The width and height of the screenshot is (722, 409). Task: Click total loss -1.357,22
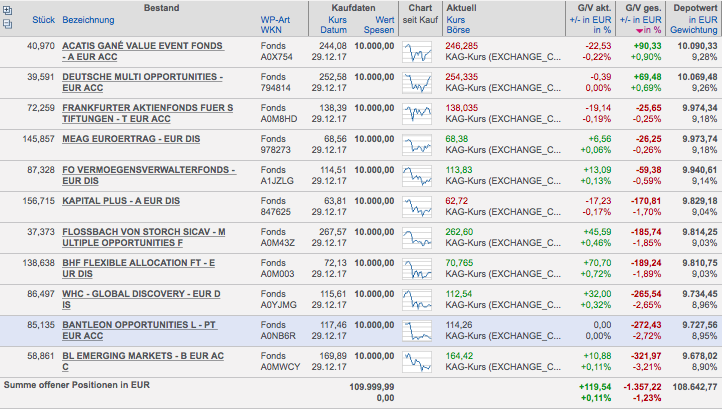coord(642,387)
